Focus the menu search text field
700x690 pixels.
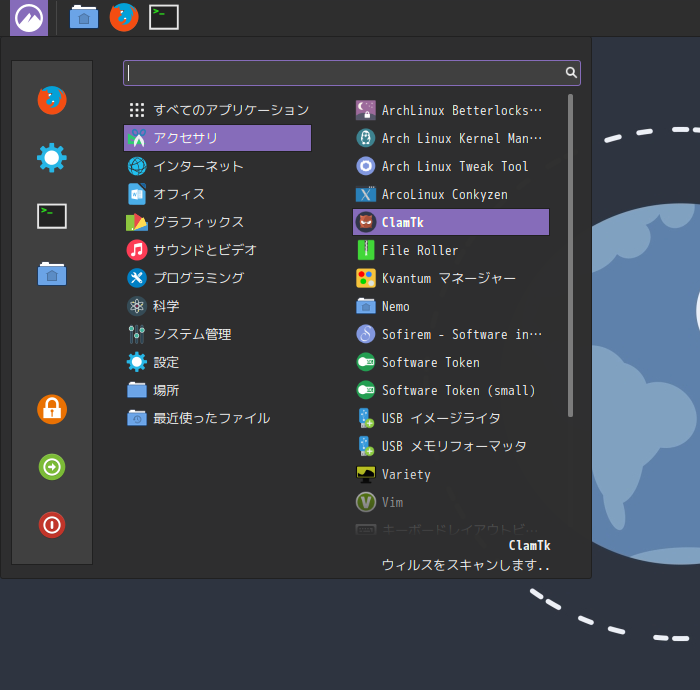point(340,73)
